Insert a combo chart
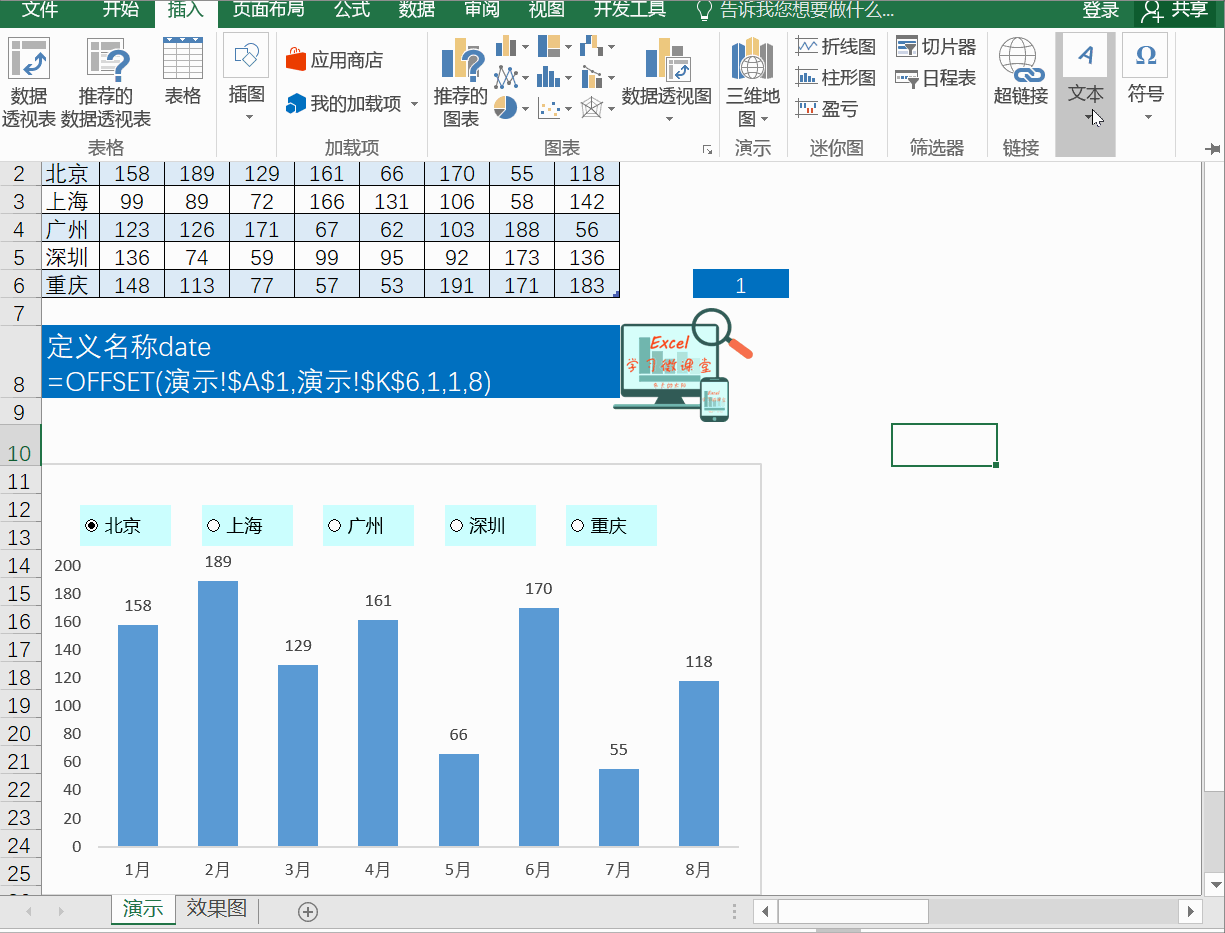This screenshot has width=1225, height=933. click(x=598, y=76)
